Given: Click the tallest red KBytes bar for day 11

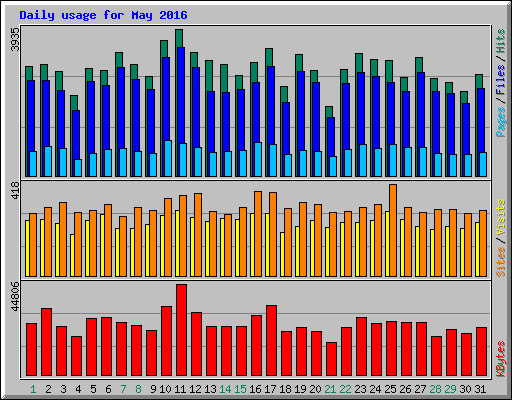Looking at the screenshot, I should tap(181, 330).
